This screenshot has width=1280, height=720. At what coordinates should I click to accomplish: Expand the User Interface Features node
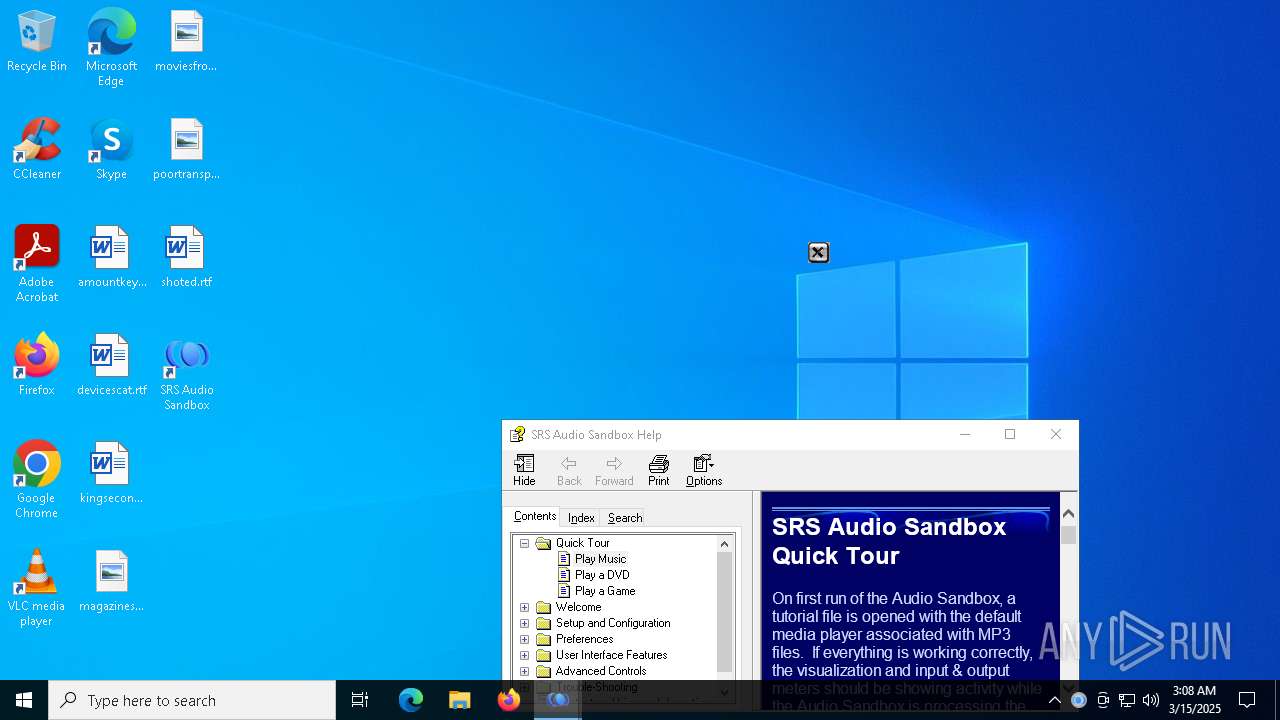pyautogui.click(x=524, y=655)
